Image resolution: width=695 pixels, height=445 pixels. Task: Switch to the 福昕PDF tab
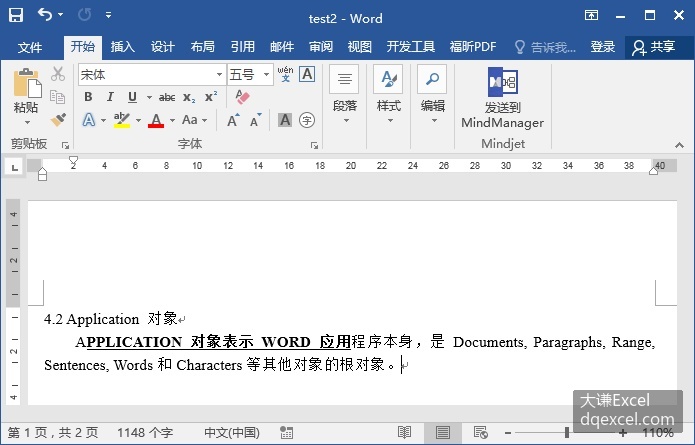click(473, 47)
